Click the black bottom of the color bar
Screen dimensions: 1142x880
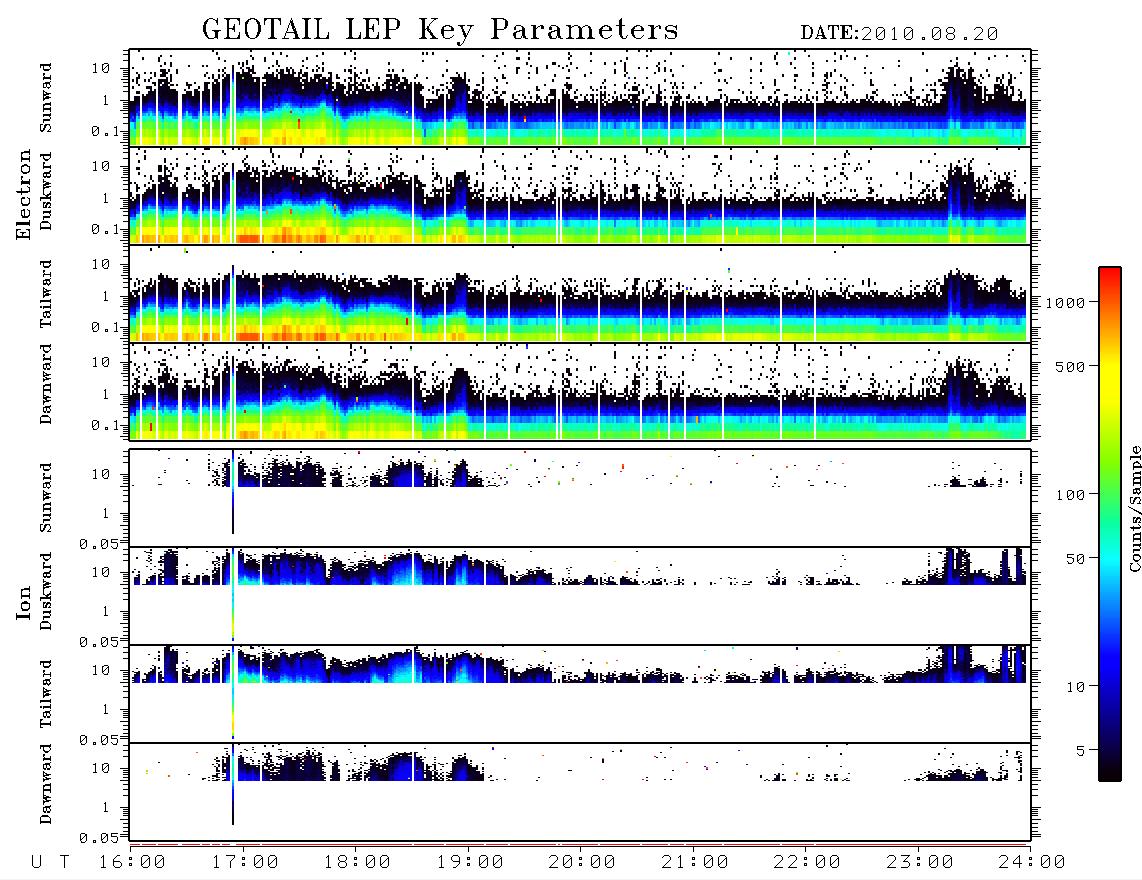pos(1110,769)
